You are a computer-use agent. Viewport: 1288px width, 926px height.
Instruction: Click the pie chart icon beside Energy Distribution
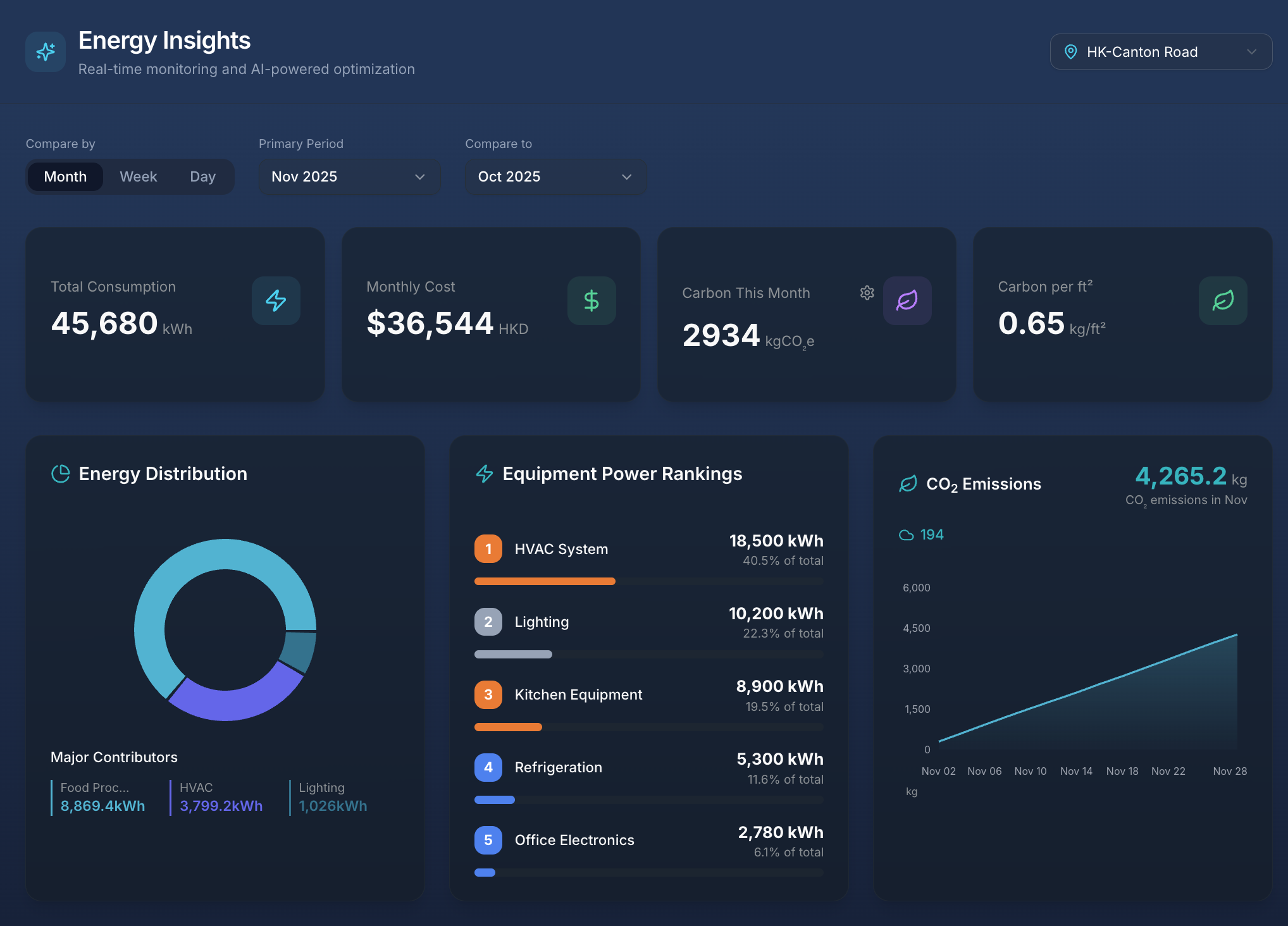click(61, 474)
